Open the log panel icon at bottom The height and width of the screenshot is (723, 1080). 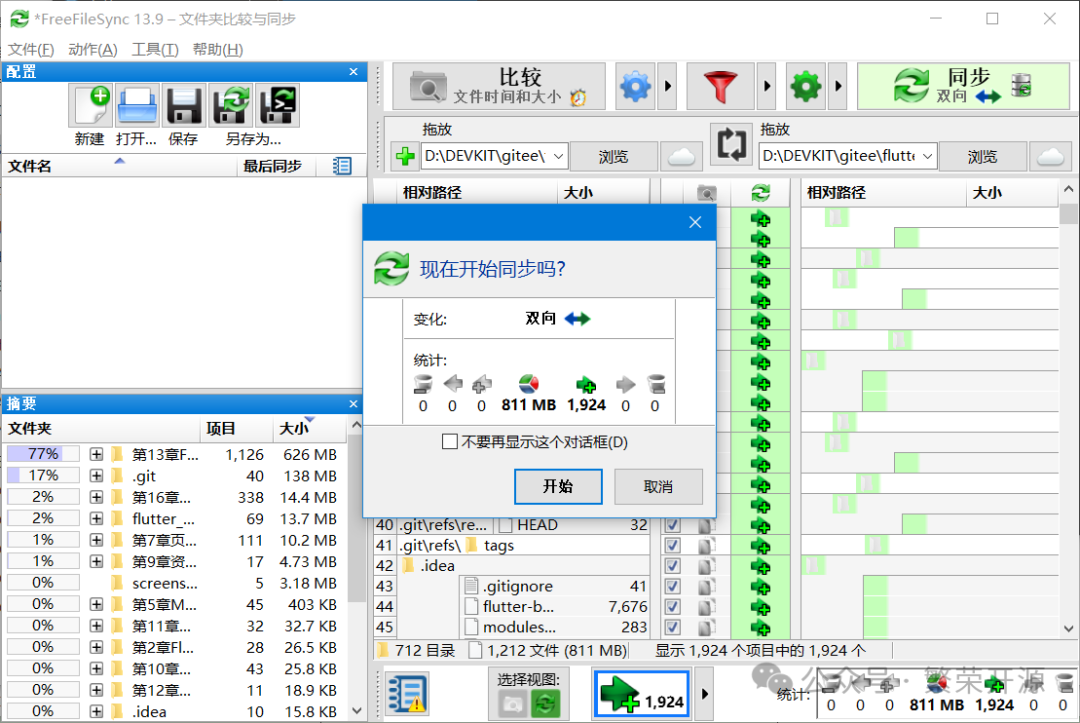408,693
